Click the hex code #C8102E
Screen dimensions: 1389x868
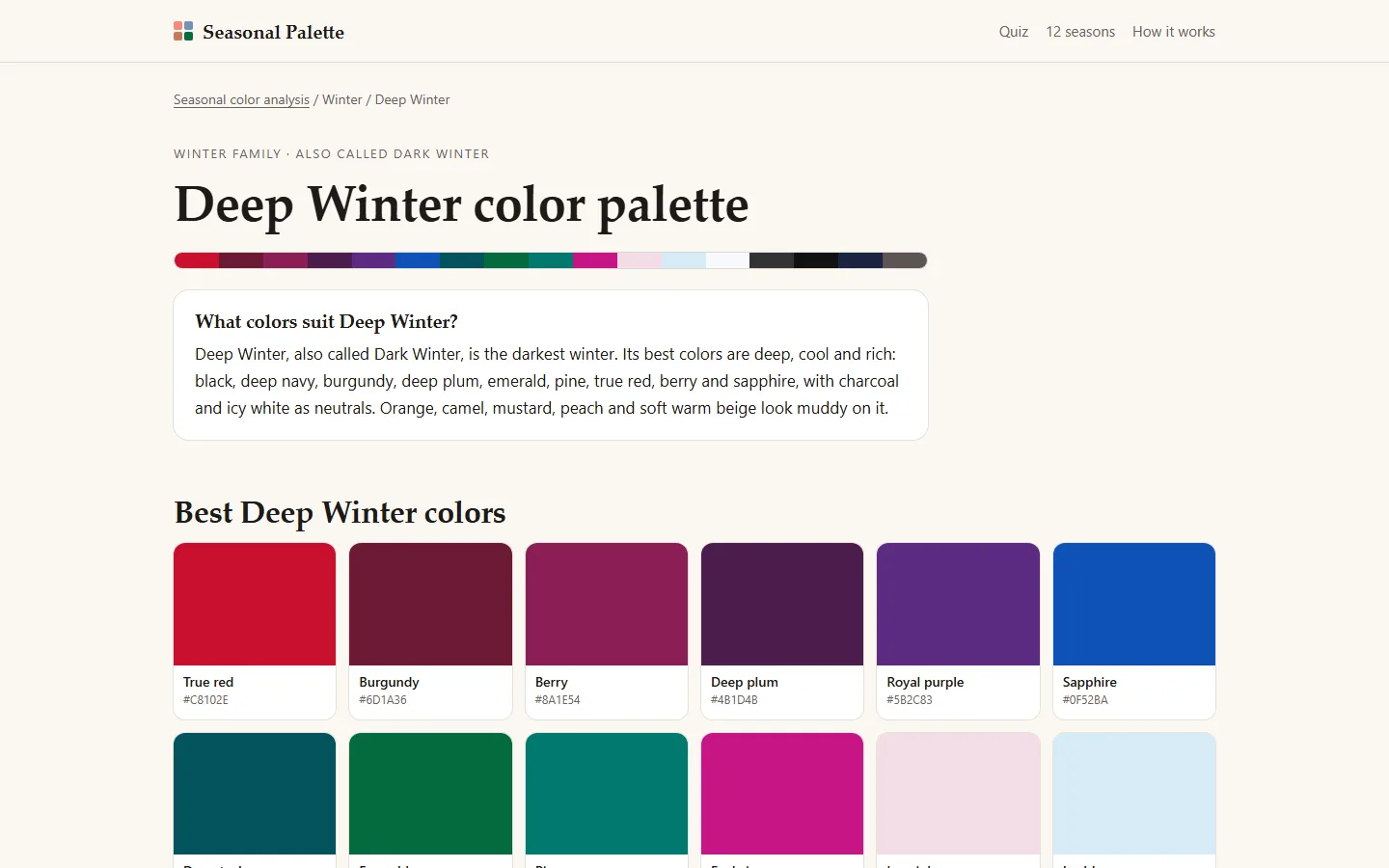pyautogui.click(x=205, y=700)
